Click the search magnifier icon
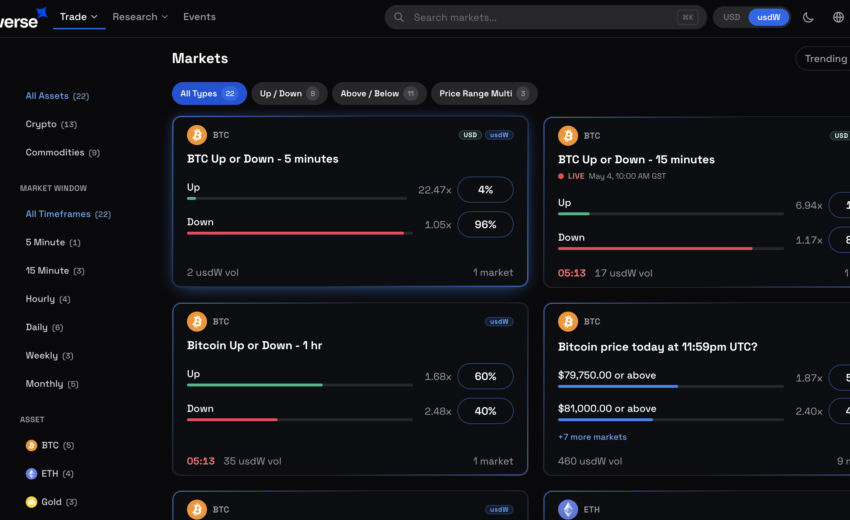This screenshot has width=850, height=520. (x=399, y=17)
